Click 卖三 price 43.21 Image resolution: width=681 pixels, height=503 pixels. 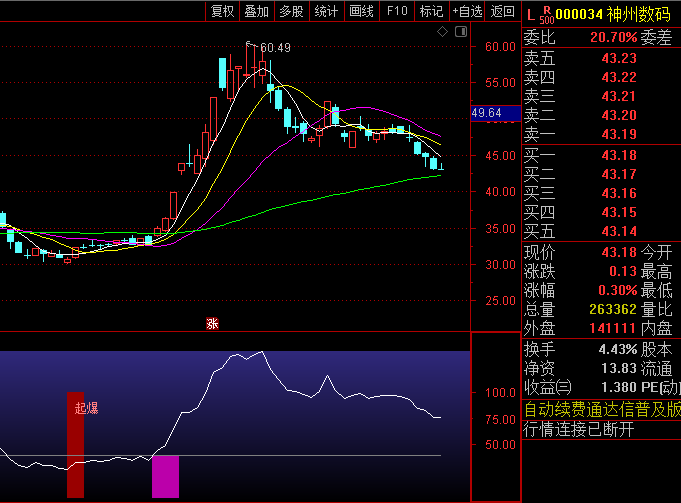[x=619, y=96]
